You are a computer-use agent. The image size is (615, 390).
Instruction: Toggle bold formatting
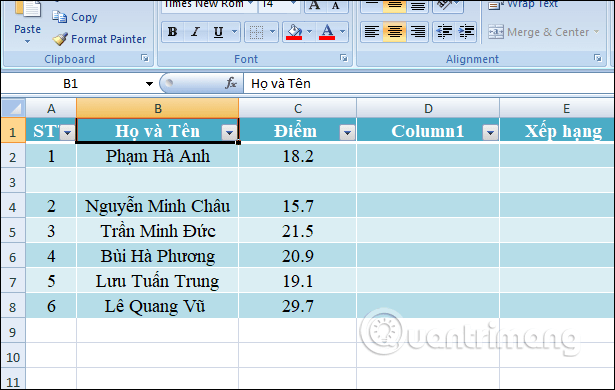click(172, 32)
